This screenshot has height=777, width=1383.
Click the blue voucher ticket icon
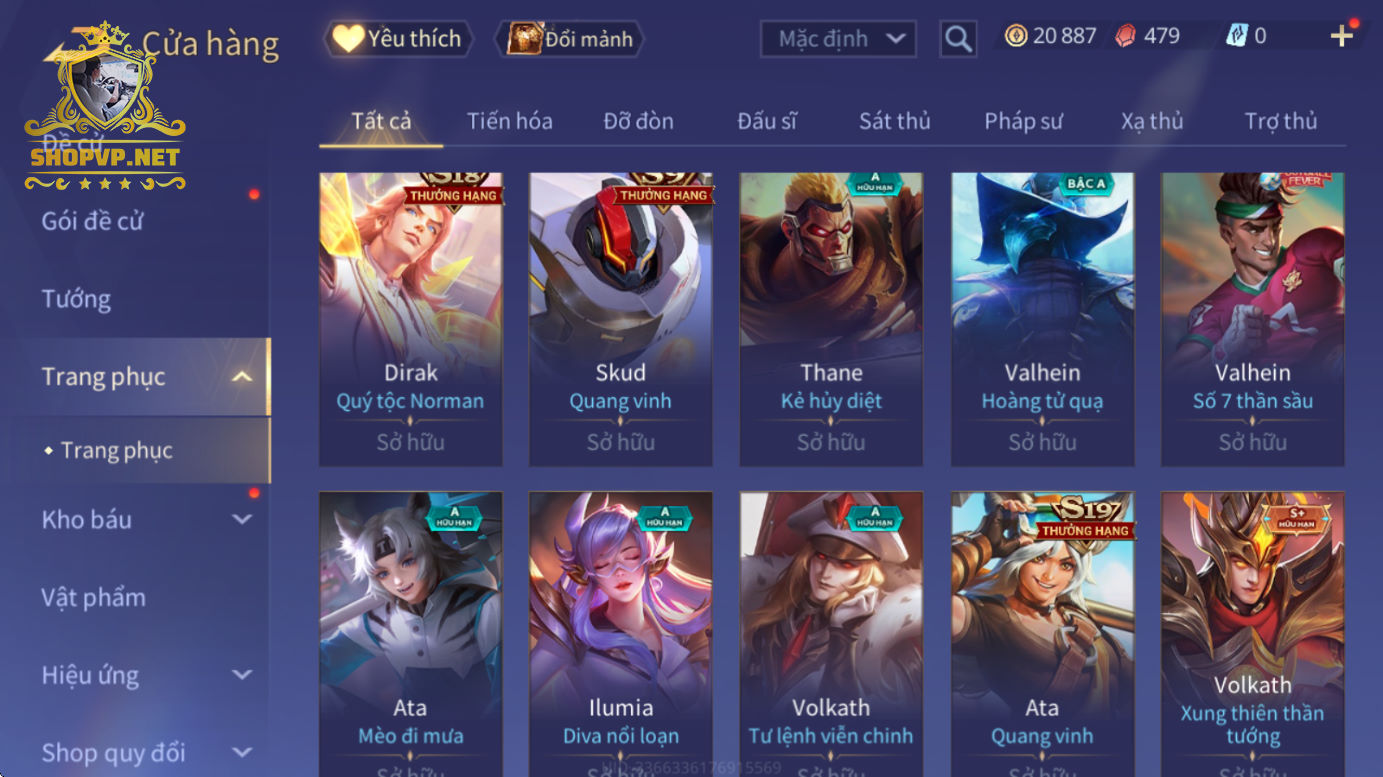[x=1237, y=36]
